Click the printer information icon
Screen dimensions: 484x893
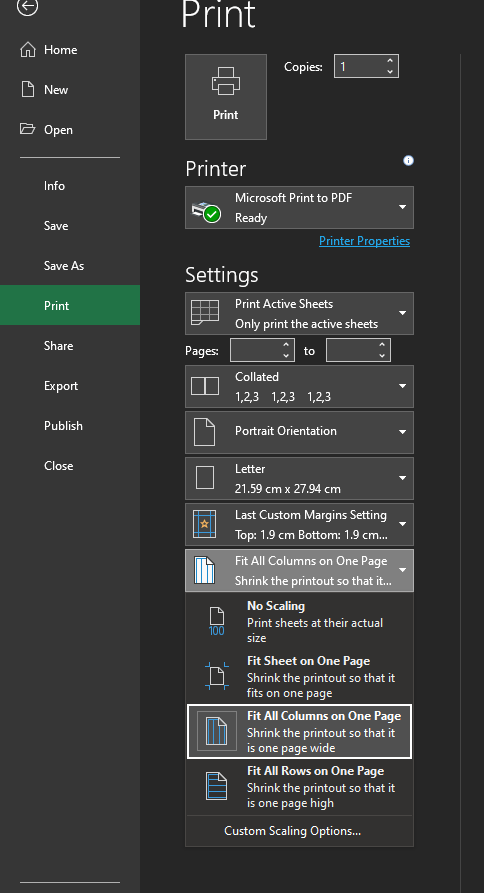408,161
